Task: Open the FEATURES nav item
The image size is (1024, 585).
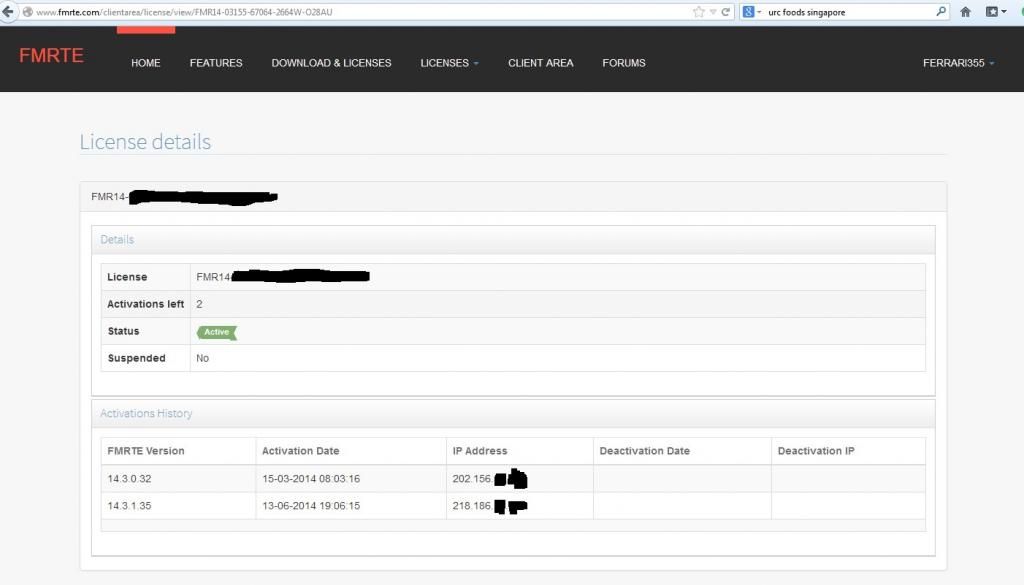Action: click(216, 63)
